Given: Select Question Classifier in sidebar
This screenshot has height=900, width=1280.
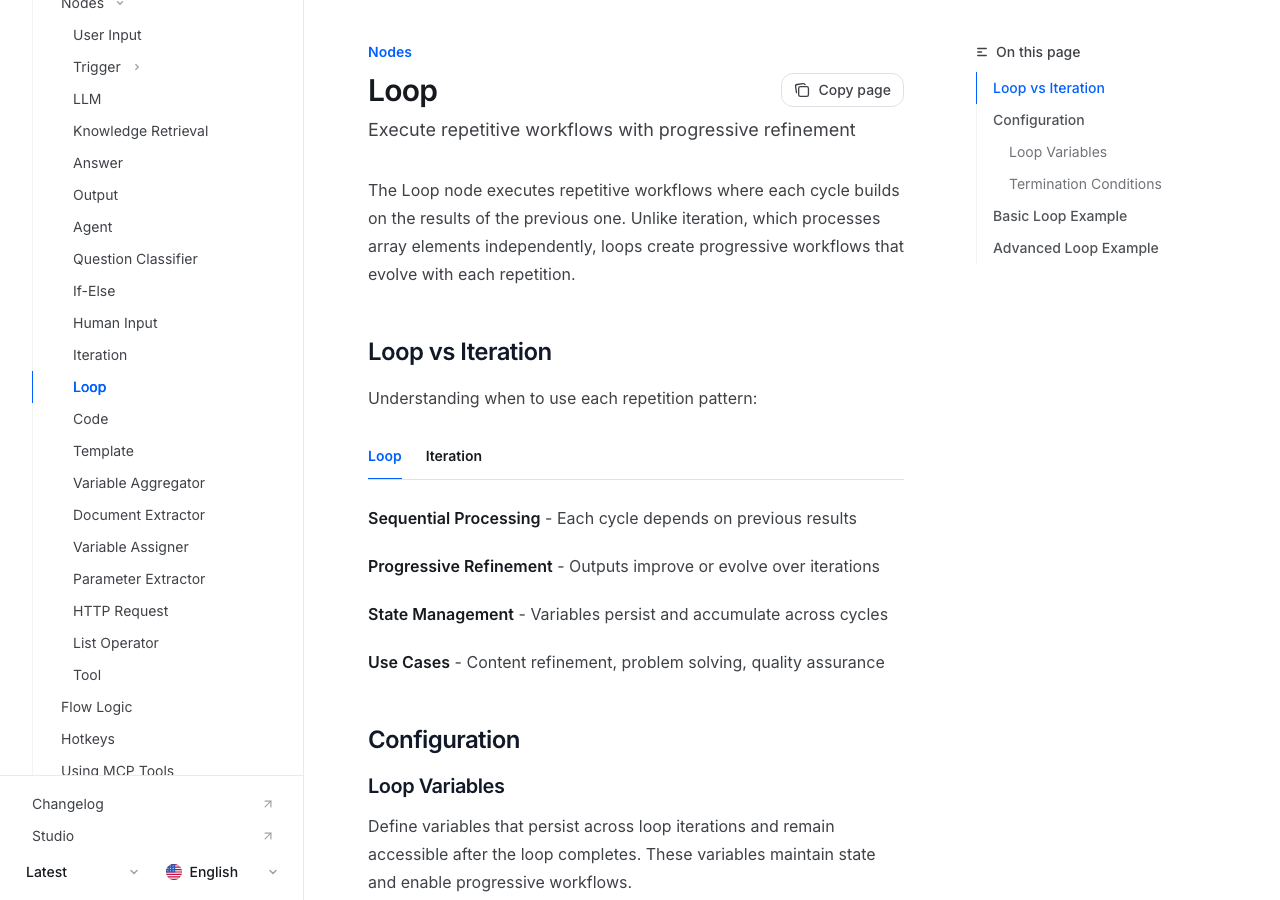Looking at the screenshot, I should (x=135, y=259).
